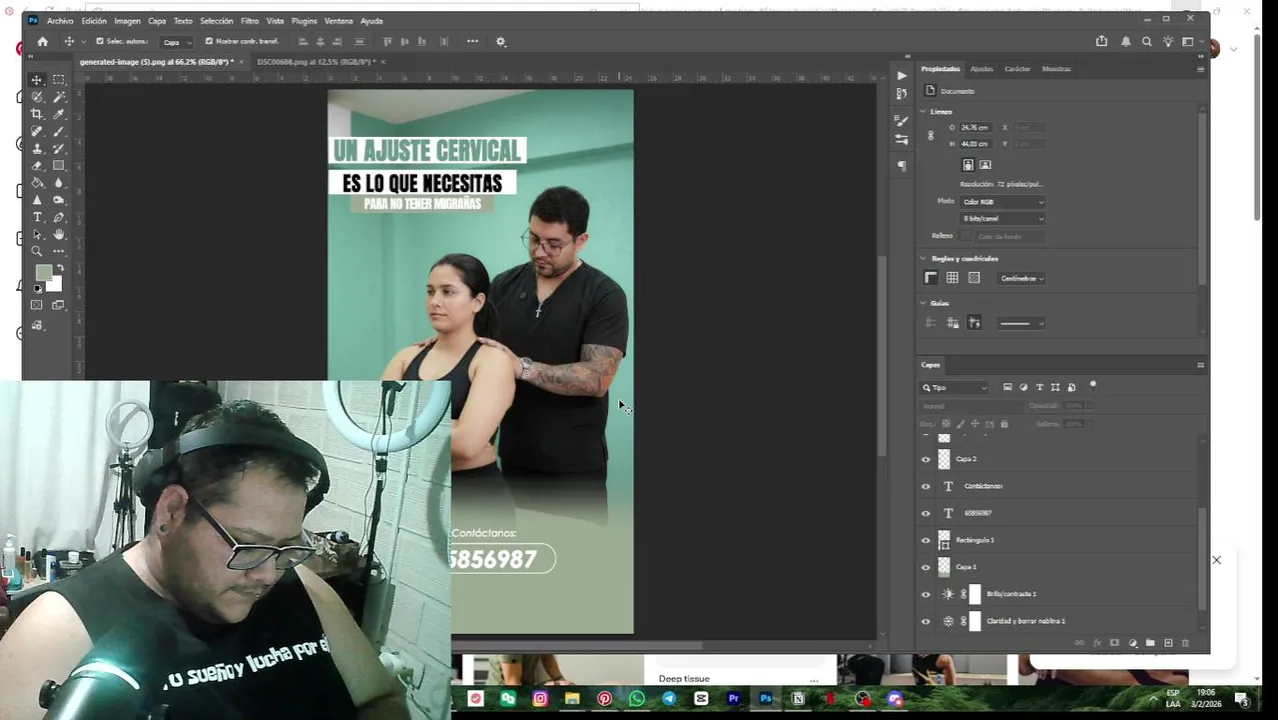Open the search magnifier at top right
This screenshot has width=1278, height=720.
(1147, 41)
